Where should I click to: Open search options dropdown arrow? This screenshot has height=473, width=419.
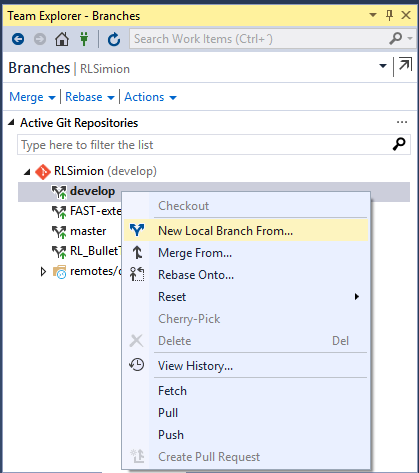410,38
